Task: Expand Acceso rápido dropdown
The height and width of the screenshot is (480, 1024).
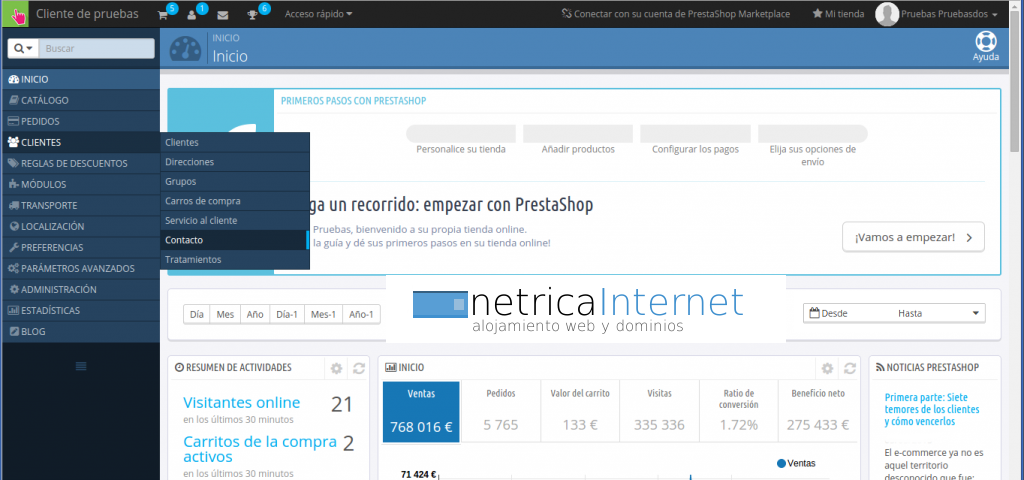Action: (318, 15)
